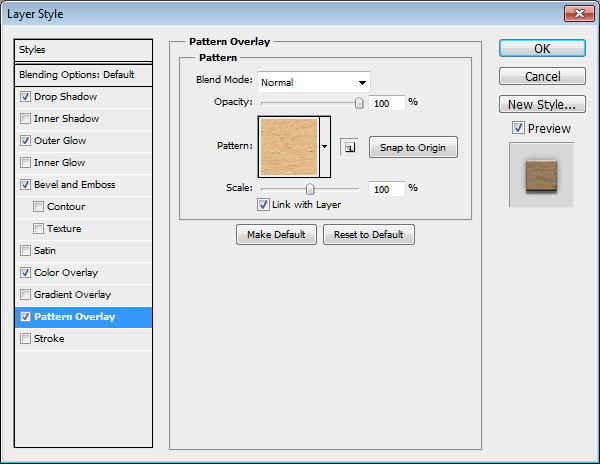Open the Blend Mode dropdown

[314, 82]
